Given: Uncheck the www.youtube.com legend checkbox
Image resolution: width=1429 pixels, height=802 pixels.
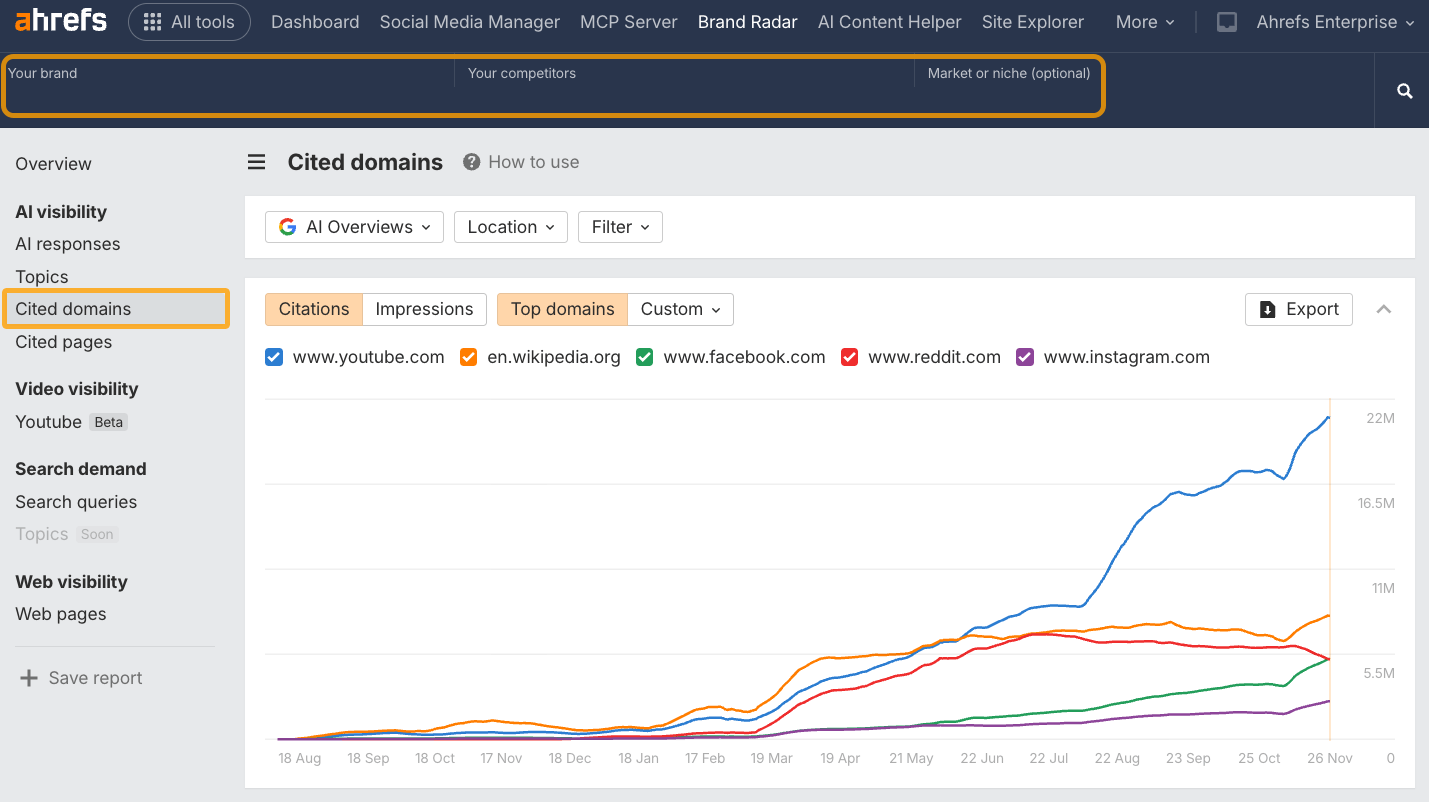Looking at the screenshot, I should pos(274,356).
